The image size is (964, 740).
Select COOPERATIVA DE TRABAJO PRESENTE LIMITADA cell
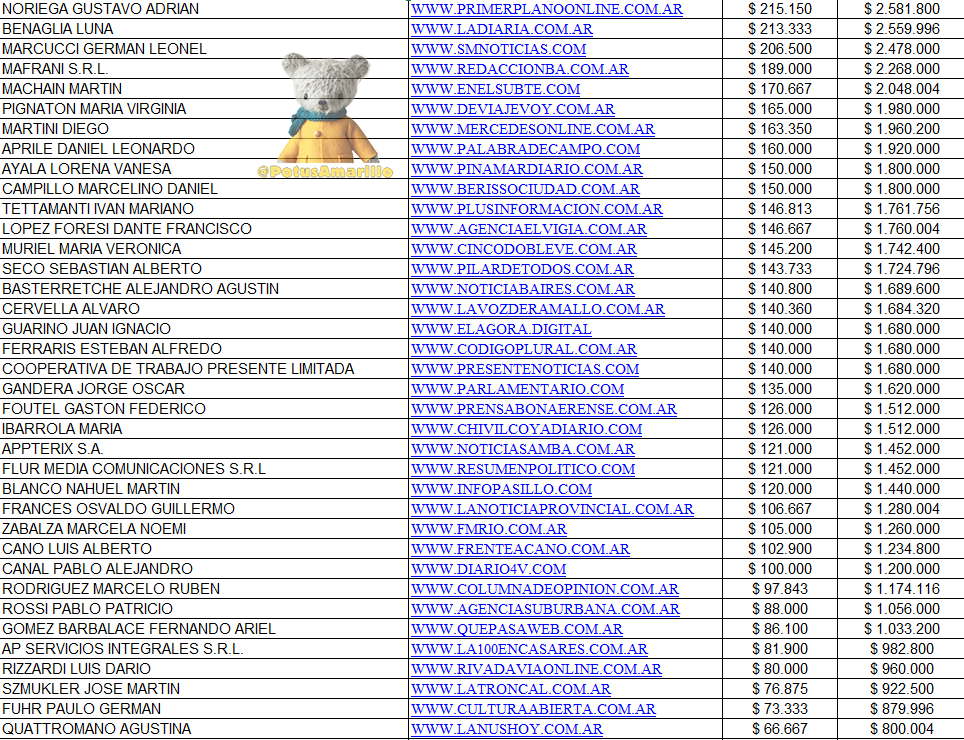204,369
